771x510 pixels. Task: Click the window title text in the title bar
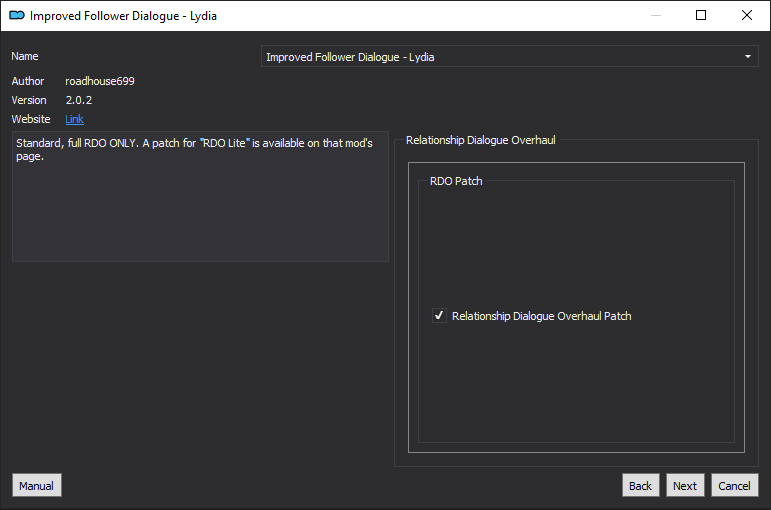tap(123, 16)
